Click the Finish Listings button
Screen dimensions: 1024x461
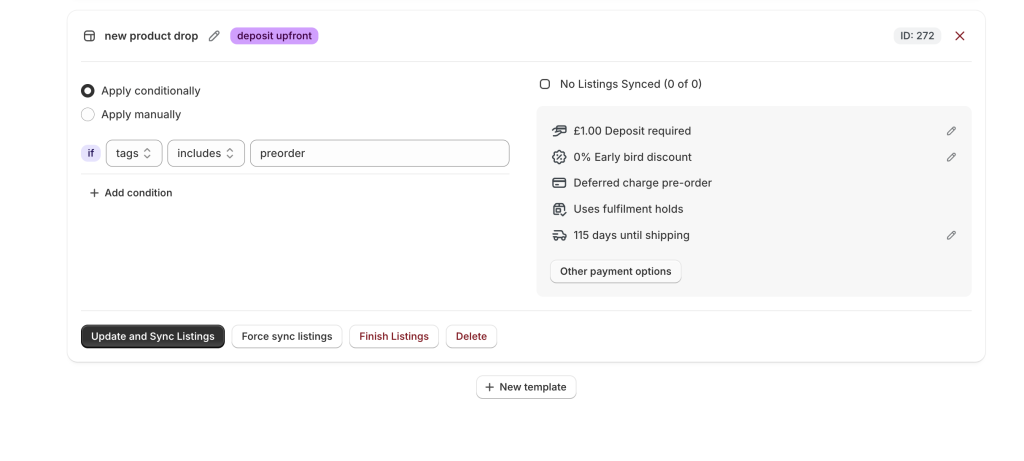coord(394,336)
